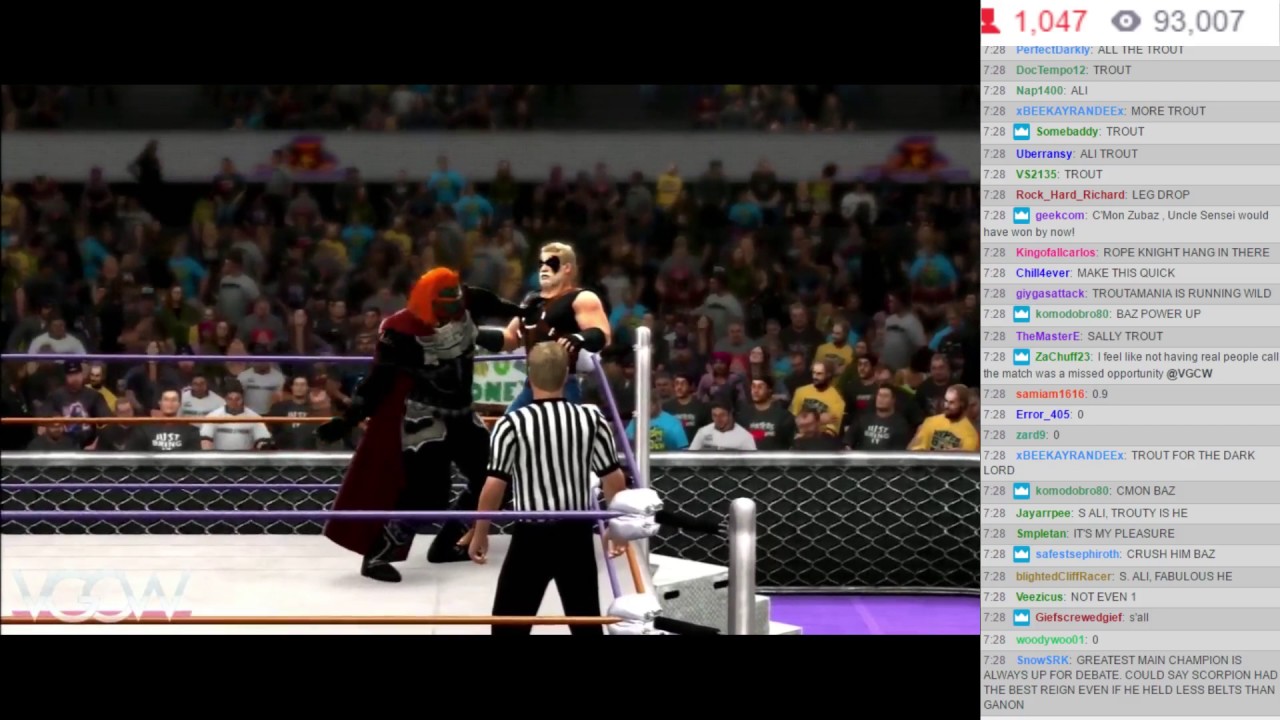Click the 'TROUTAMANIA IS RUNNING WILD' message
Screen dimensions: 1280x720
pos(1181,294)
